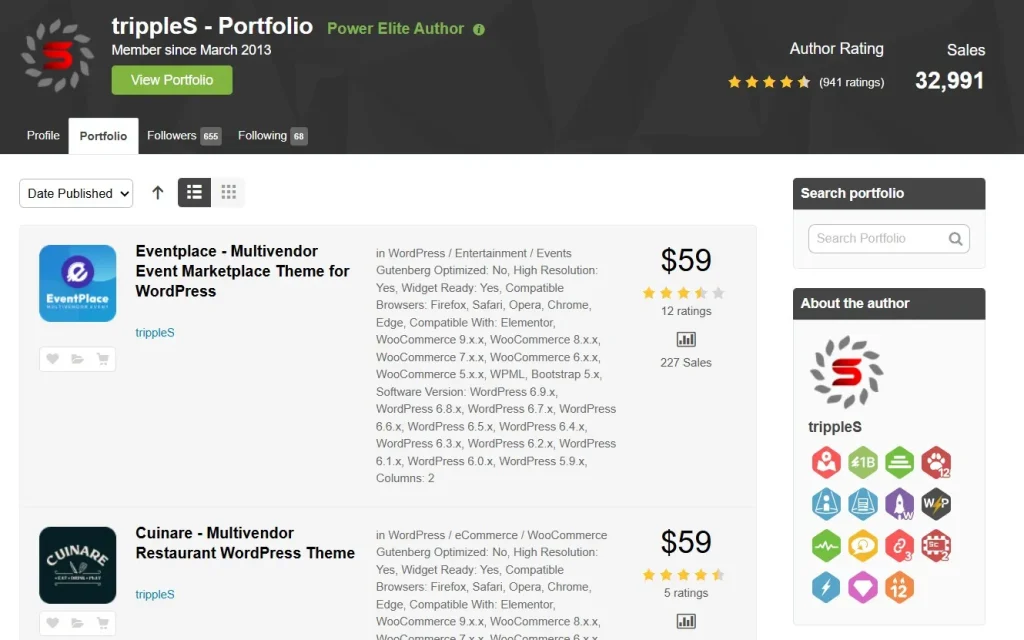Switch to grid view layout

coord(228,193)
